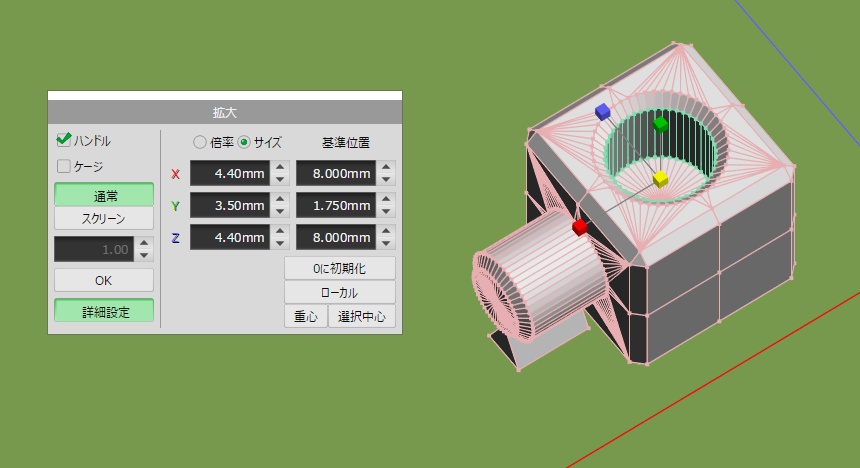Increase X base position with up arrow

(x=386, y=167)
